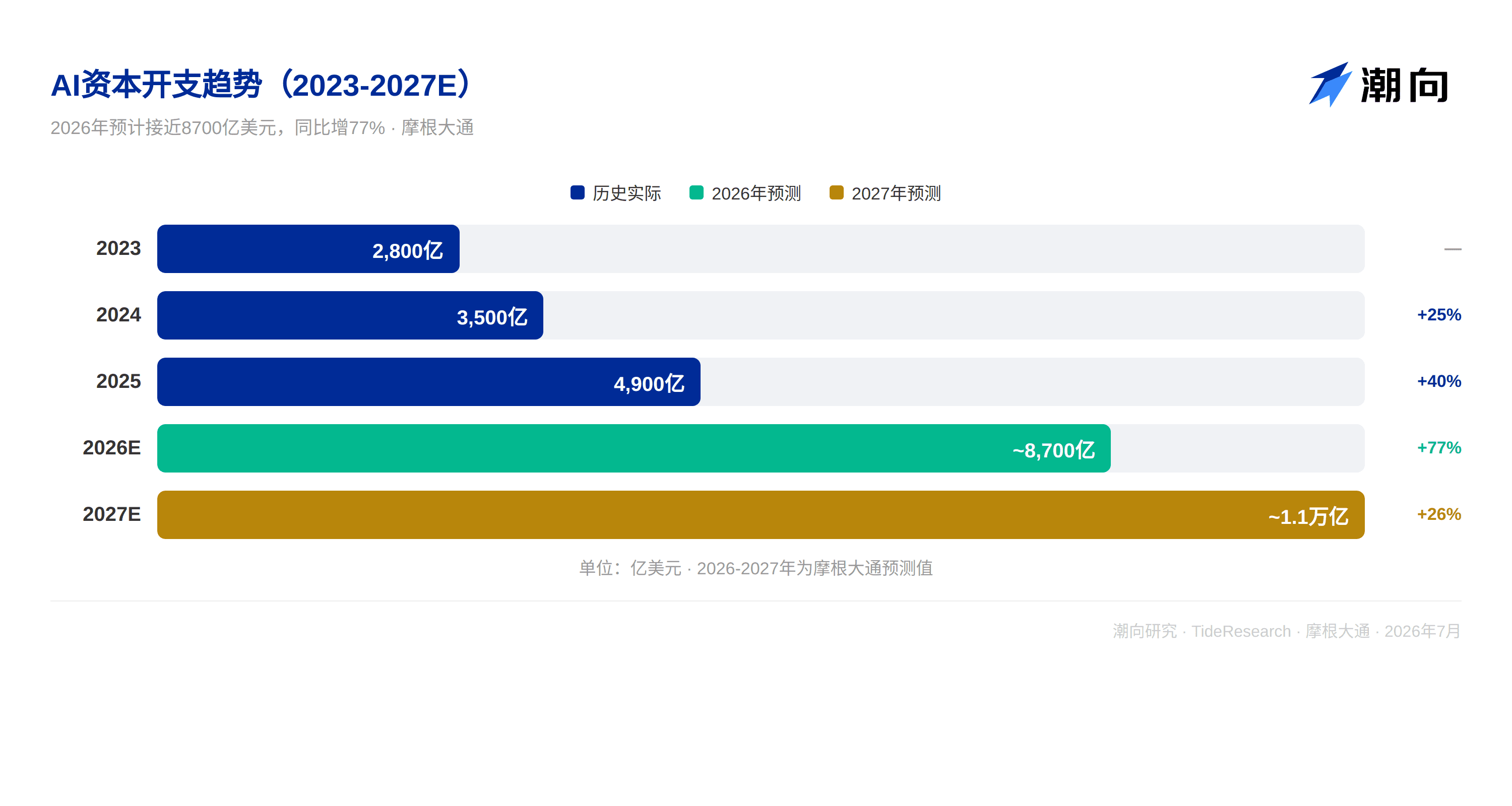Click the footer source line TideResearch

click(x=1286, y=631)
